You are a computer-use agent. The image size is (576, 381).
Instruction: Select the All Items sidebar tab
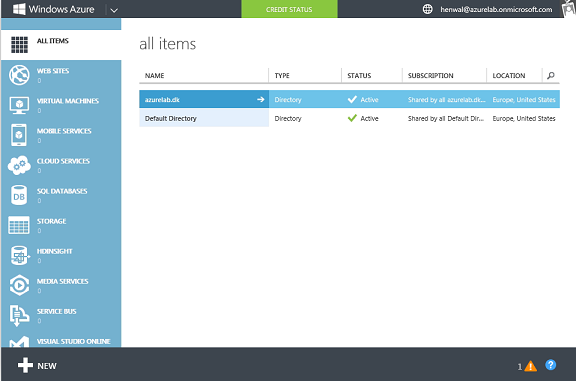(61, 45)
